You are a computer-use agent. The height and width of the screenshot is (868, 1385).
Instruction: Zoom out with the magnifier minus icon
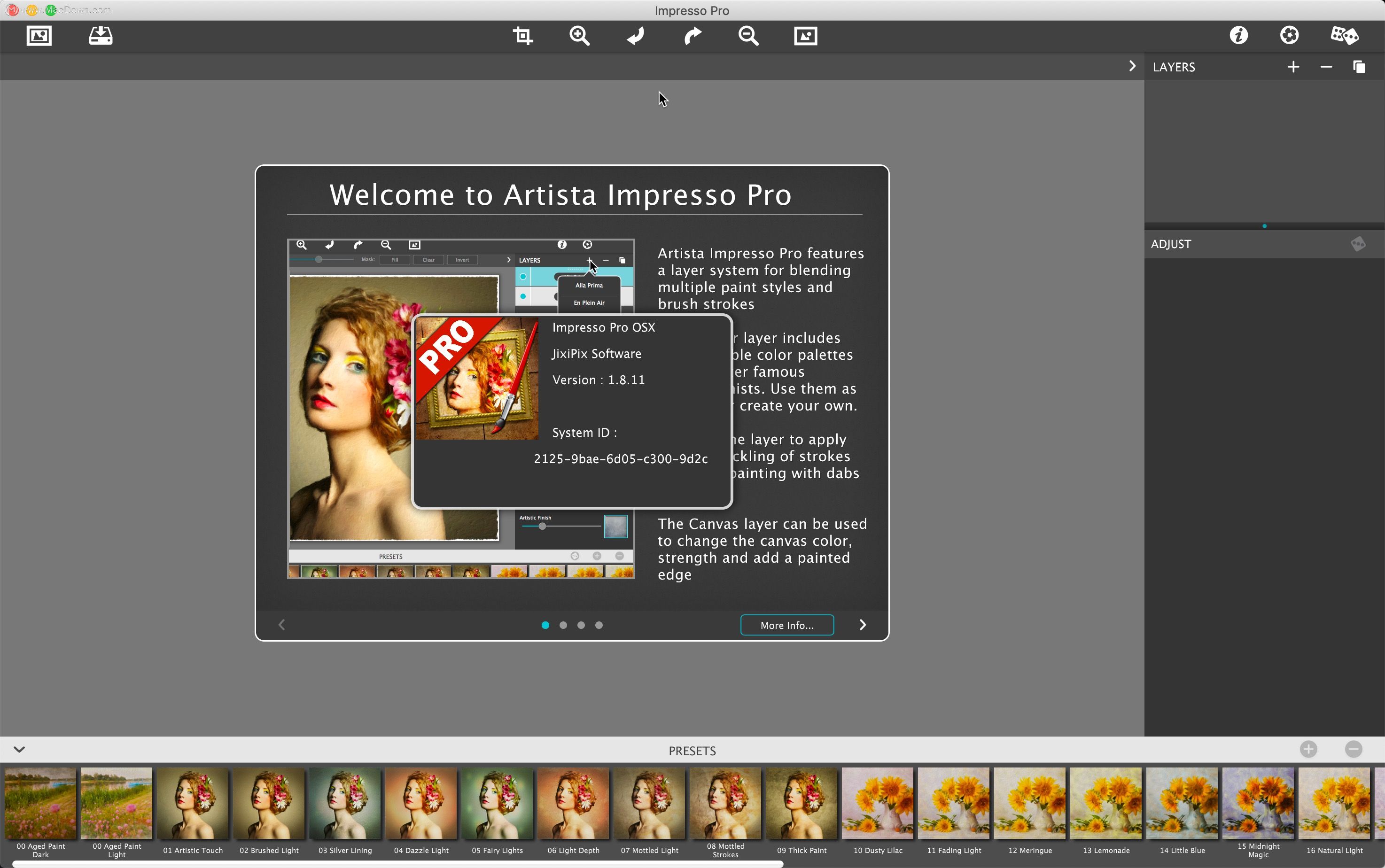[x=748, y=36]
